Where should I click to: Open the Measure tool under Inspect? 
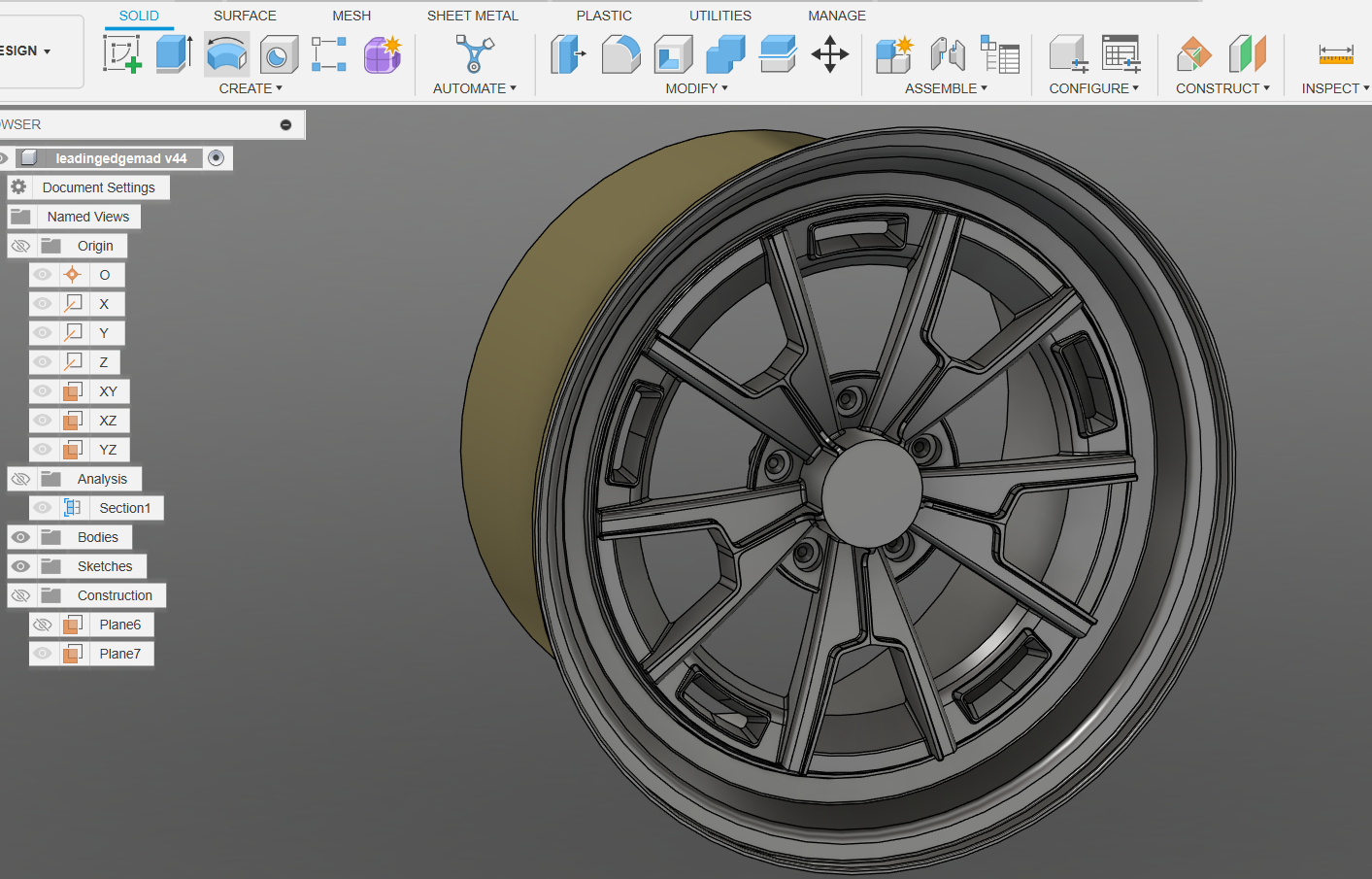[1335, 54]
